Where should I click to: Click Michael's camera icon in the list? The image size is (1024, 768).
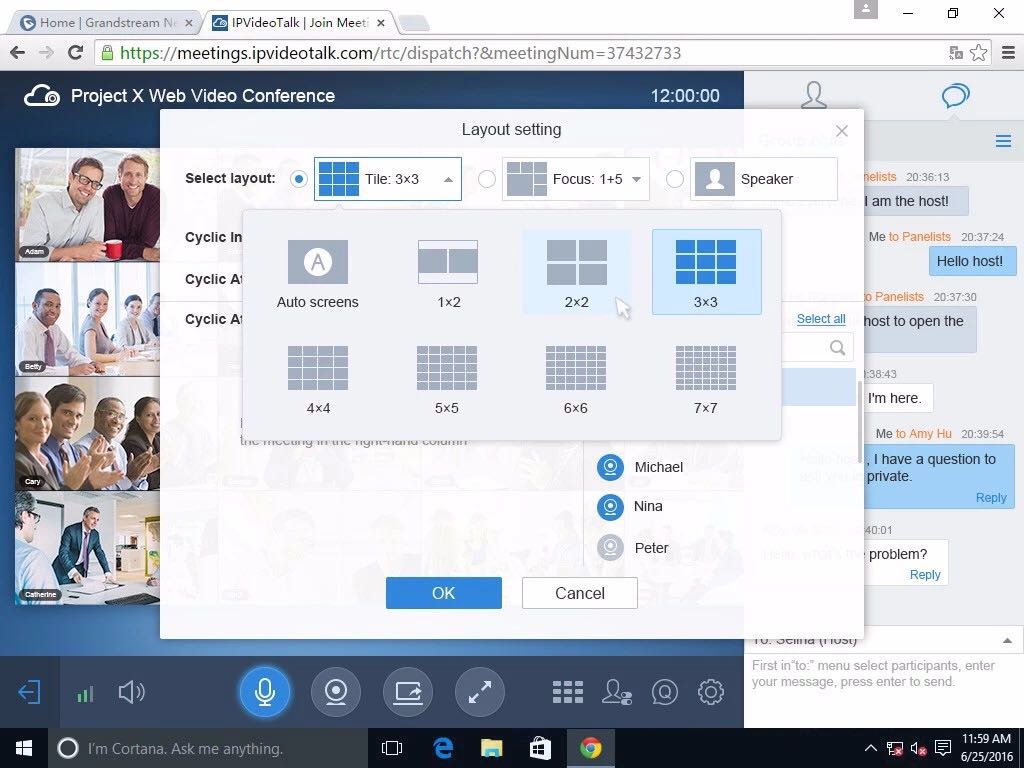pos(611,468)
